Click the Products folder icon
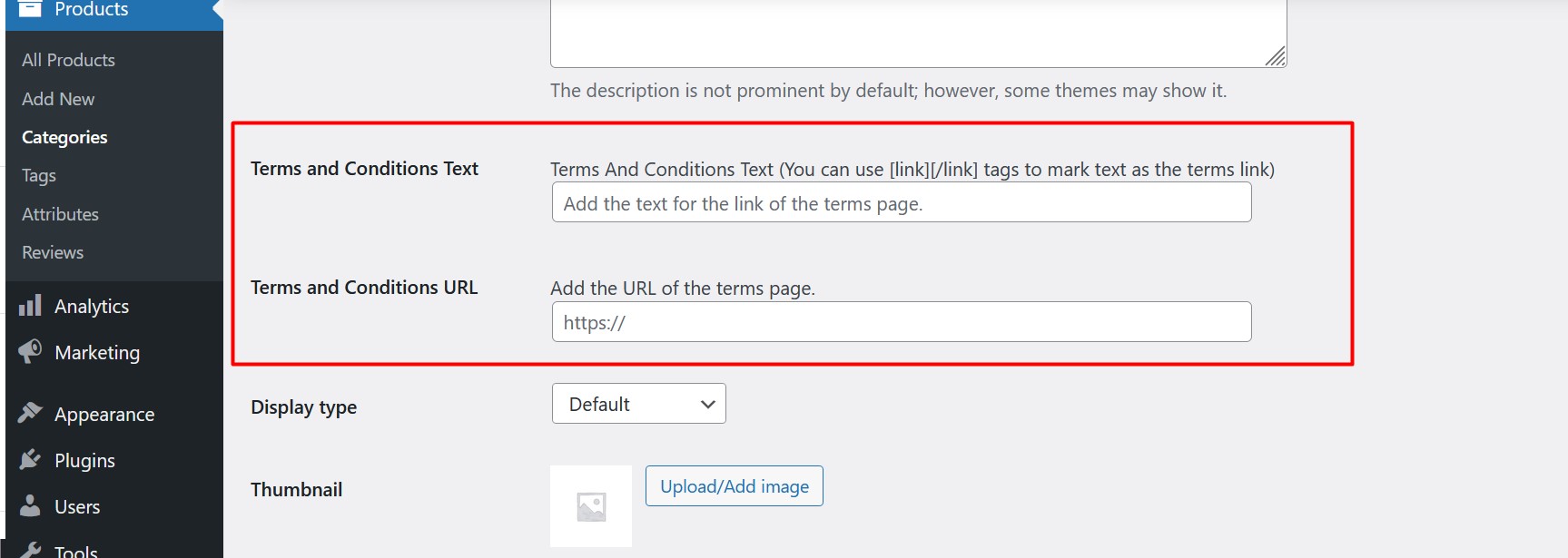This screenshot has width=1568, height=558. pos(30,9)
